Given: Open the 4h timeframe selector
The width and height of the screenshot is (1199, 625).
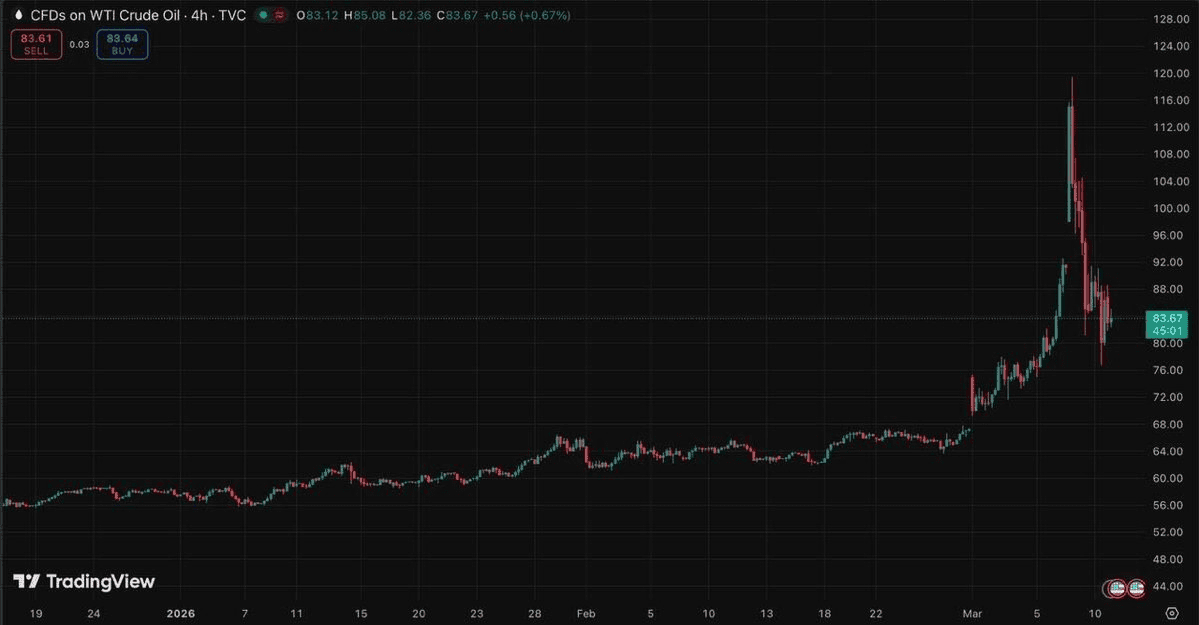Looking at the screenshot, I should coord(199,15).
